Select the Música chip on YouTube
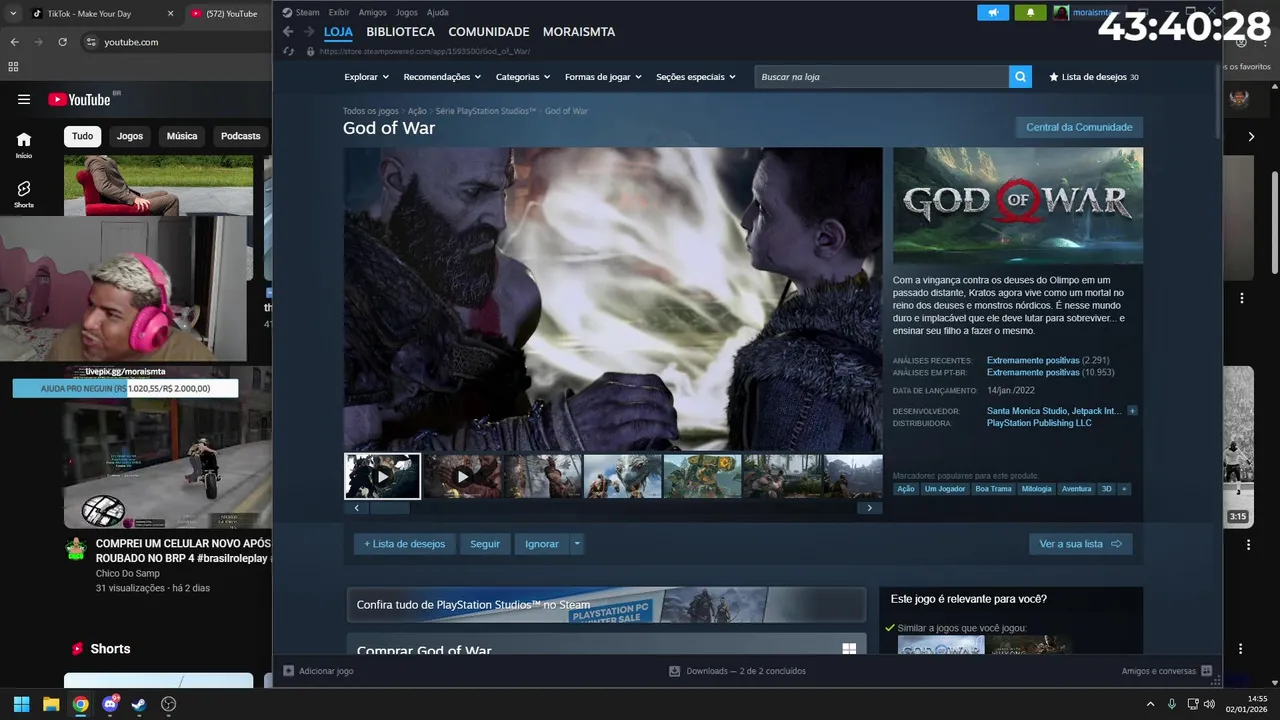 182,136
